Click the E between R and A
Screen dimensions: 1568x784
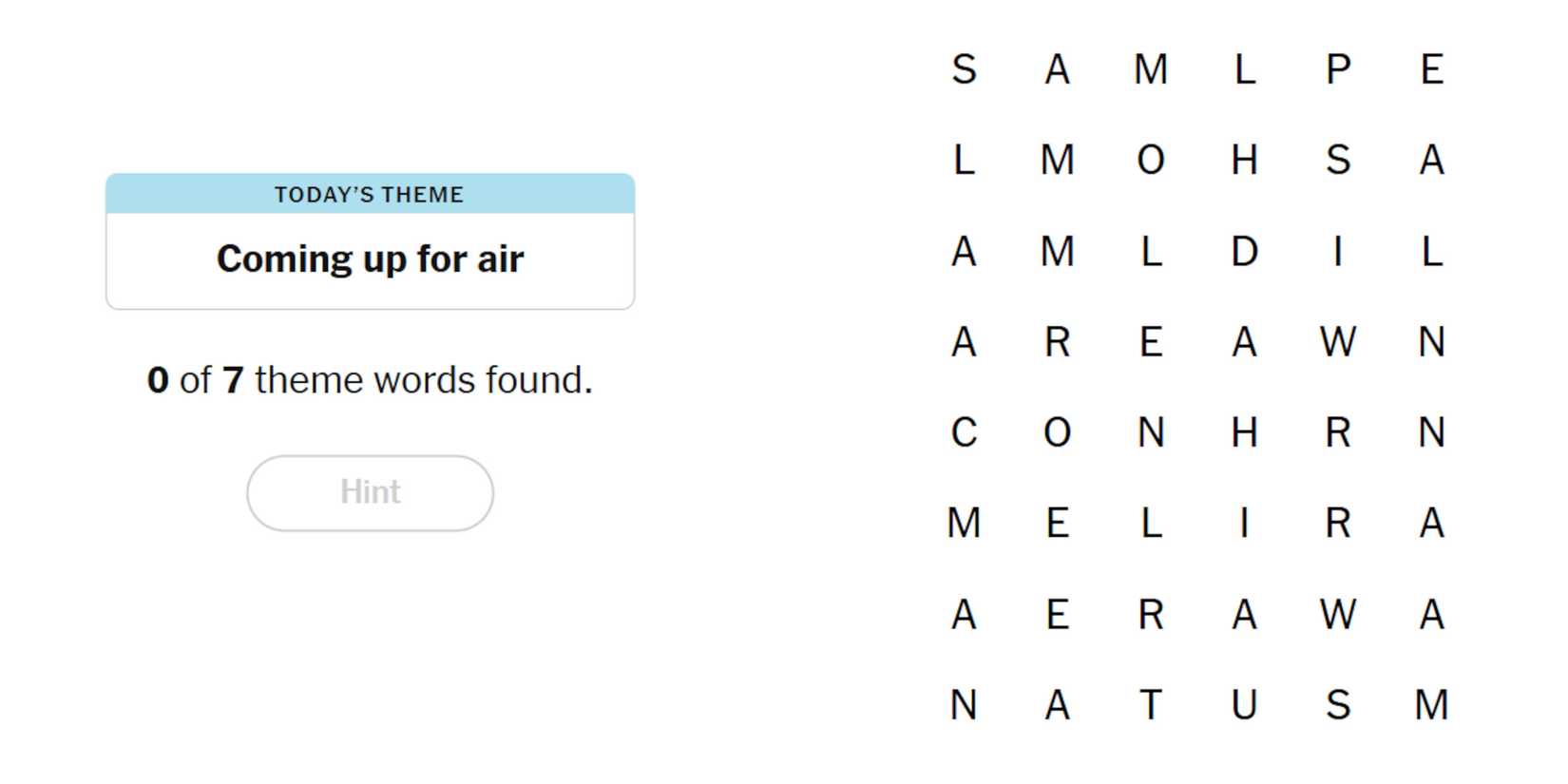pyautogui.click(x=1151, y=342)
